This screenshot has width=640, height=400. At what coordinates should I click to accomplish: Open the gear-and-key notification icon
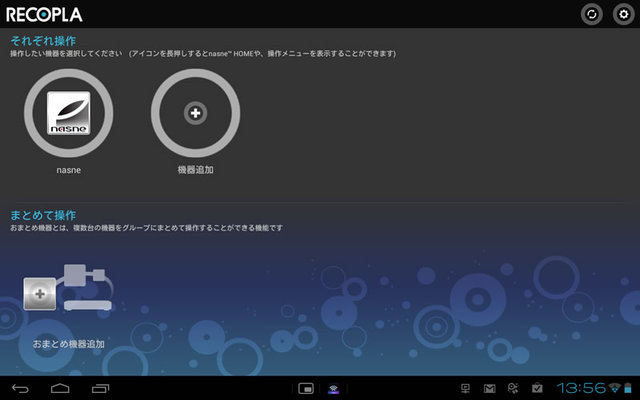coord(513,388)
